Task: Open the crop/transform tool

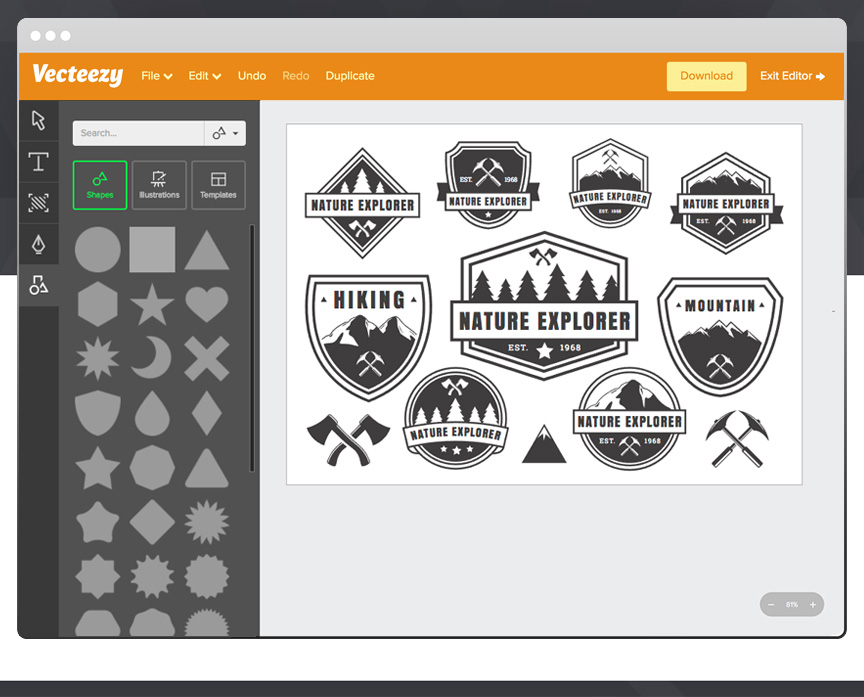Action: pos(38,202)
